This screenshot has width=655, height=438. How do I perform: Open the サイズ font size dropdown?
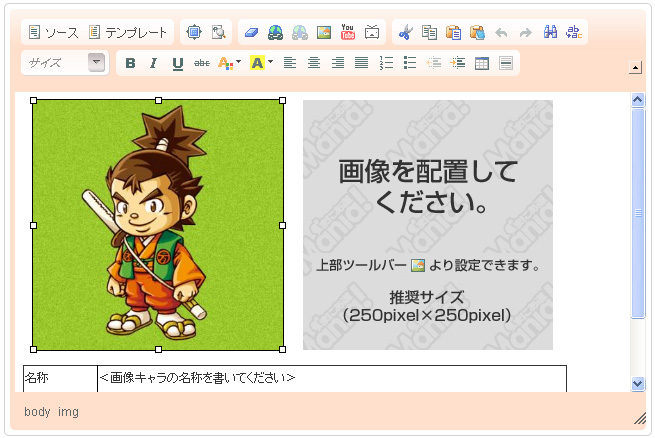pos(96,63)
